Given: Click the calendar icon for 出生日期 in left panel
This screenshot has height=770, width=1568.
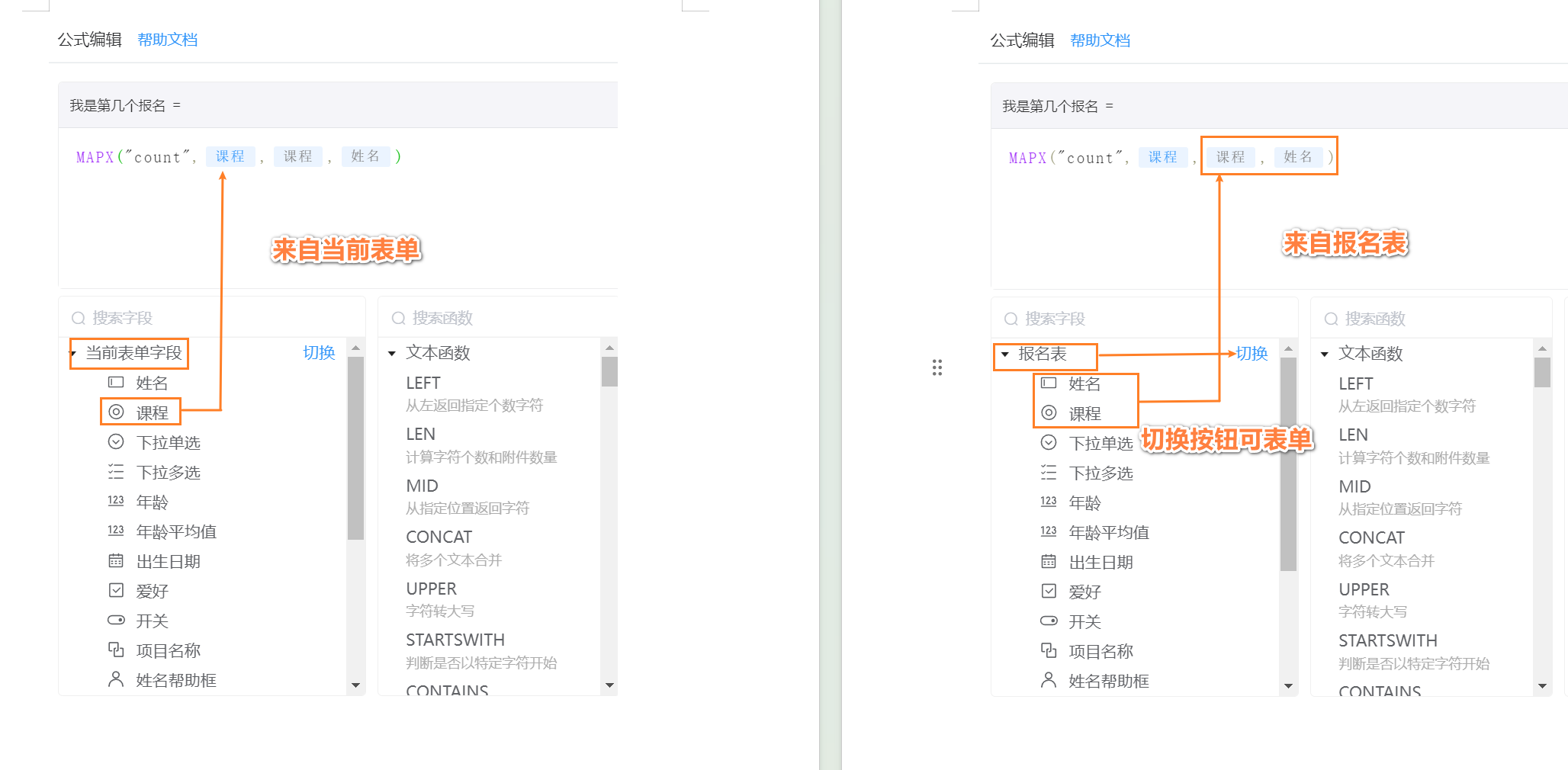Looking at the screenshot, I should (116, 561).
